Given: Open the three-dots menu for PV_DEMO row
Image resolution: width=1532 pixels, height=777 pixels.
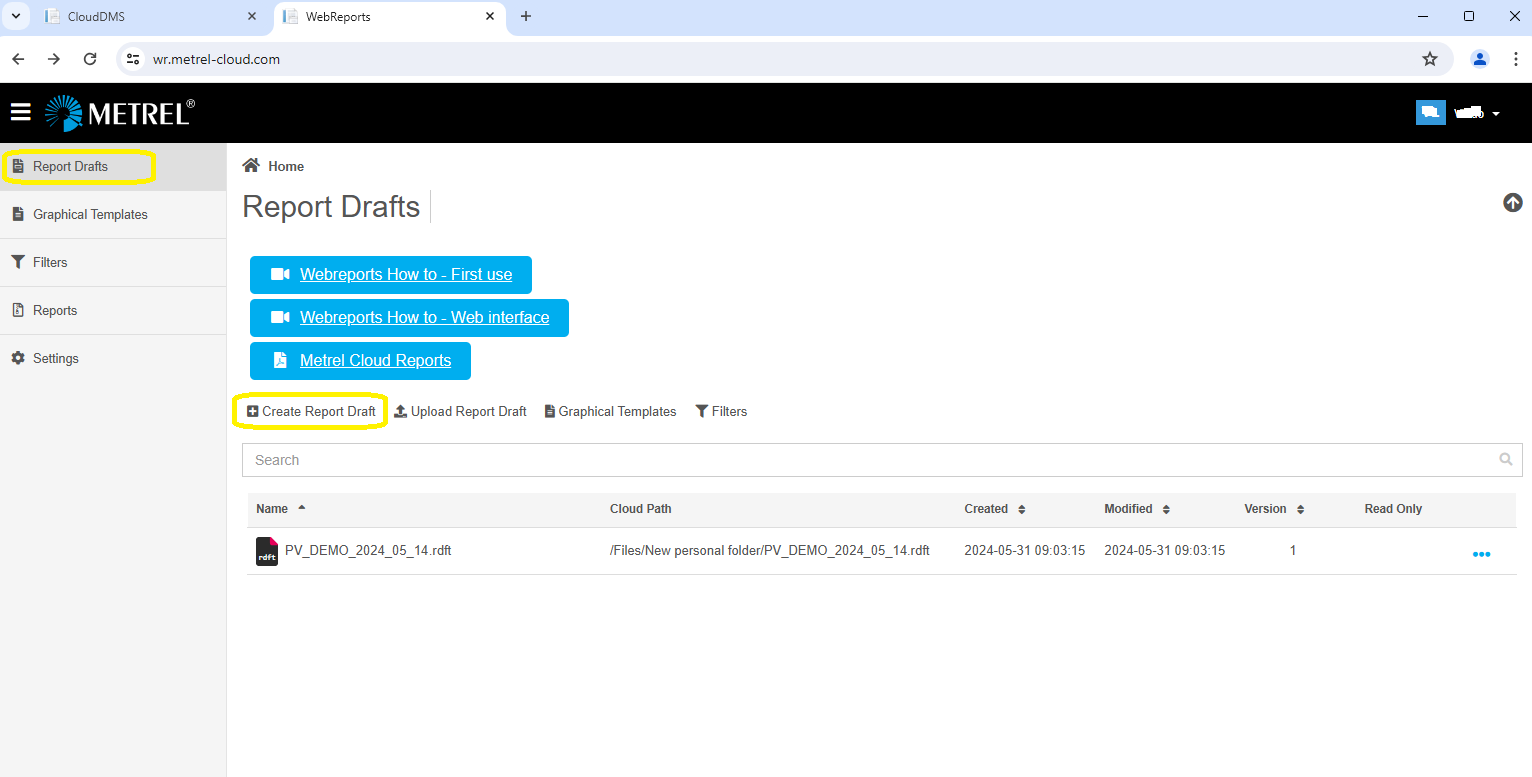Looking at the screenshot, I should (x=1481, y=553).
